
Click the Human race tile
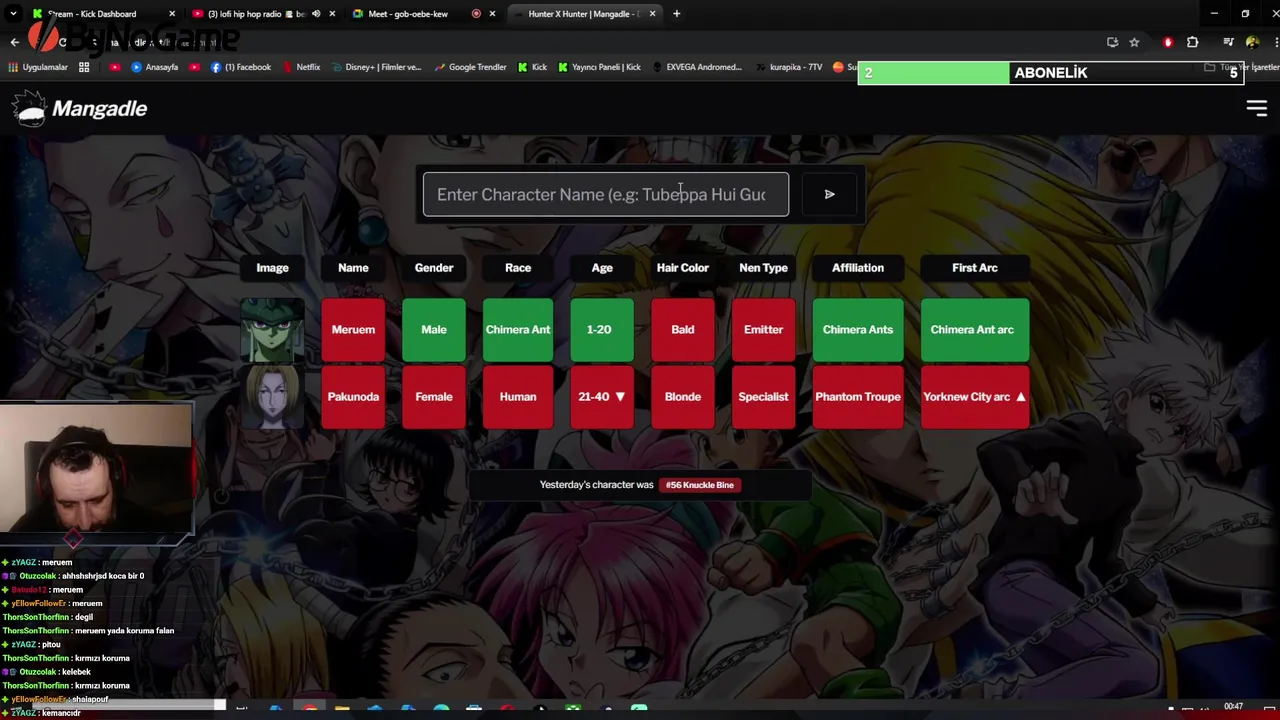point(518,397)
